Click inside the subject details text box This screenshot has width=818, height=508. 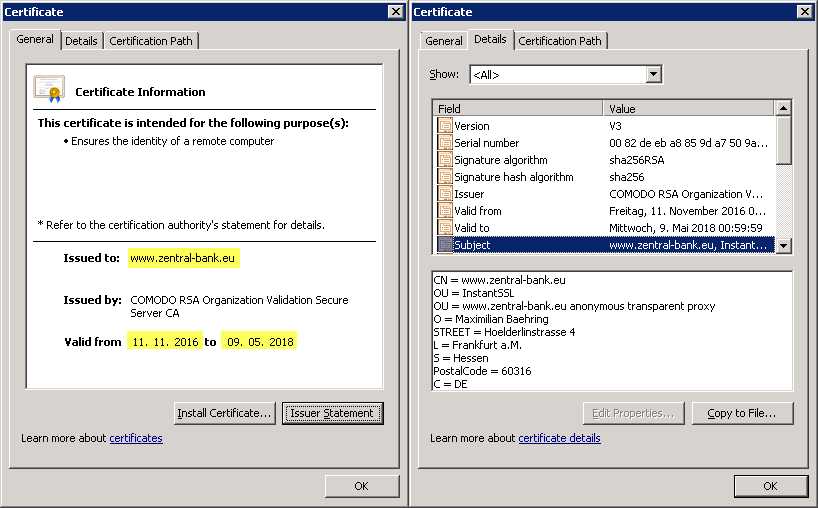(x=612, y=330)
